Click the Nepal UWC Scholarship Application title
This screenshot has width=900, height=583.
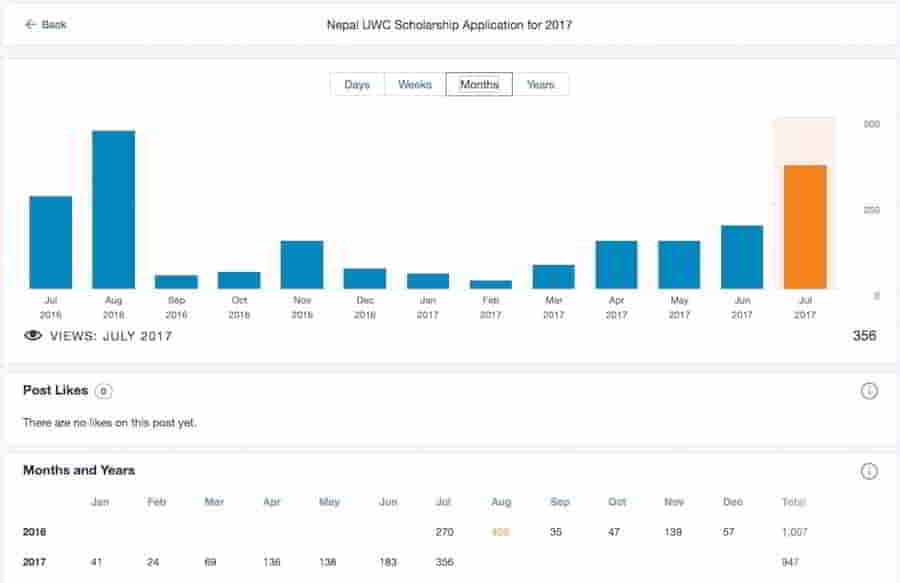coord(449,25)
